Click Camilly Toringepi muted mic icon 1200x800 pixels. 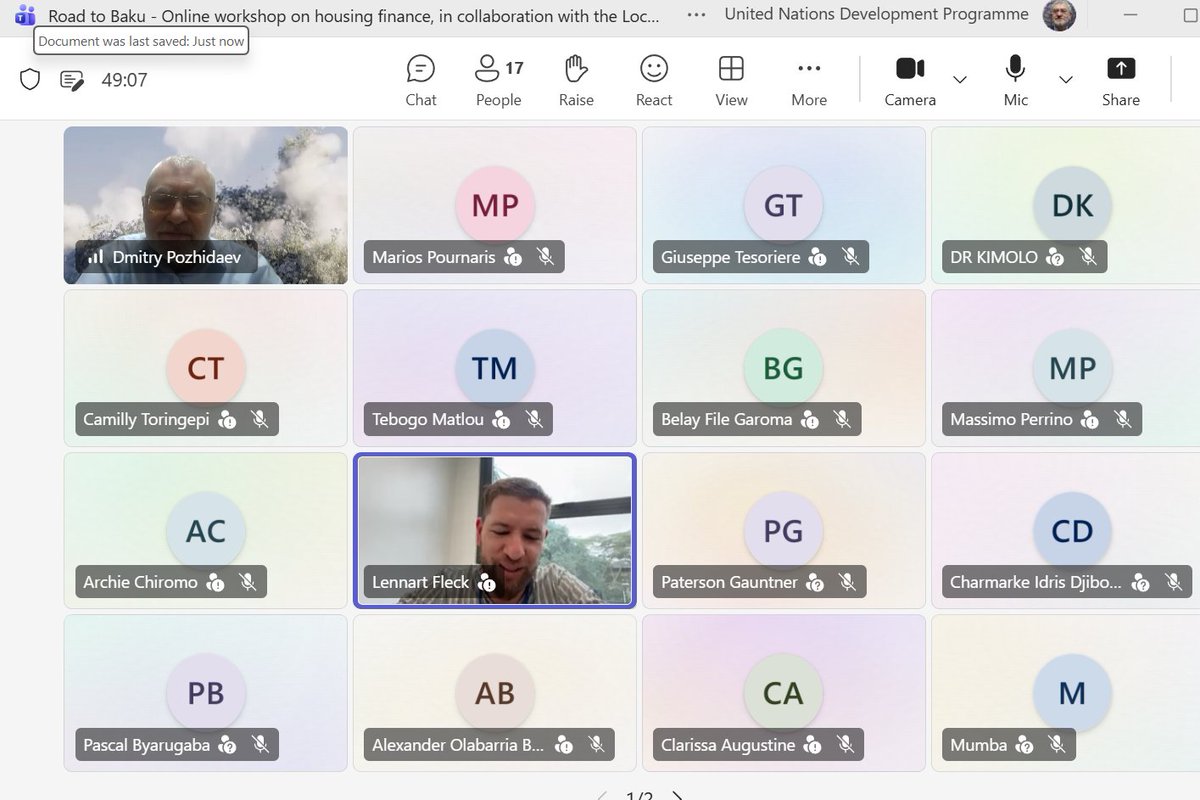(x=260, y=420)
